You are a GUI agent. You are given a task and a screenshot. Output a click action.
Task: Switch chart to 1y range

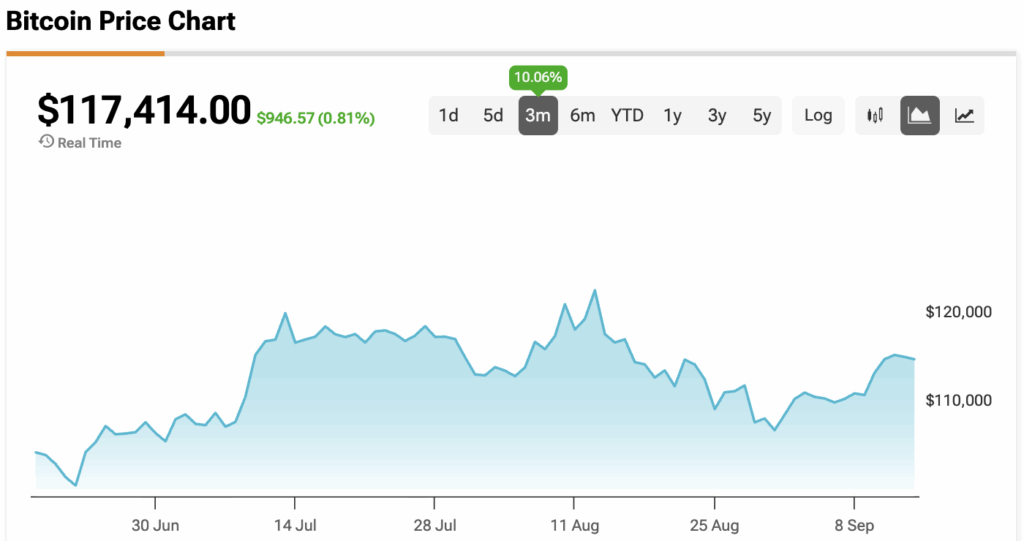tap(672, 115)
